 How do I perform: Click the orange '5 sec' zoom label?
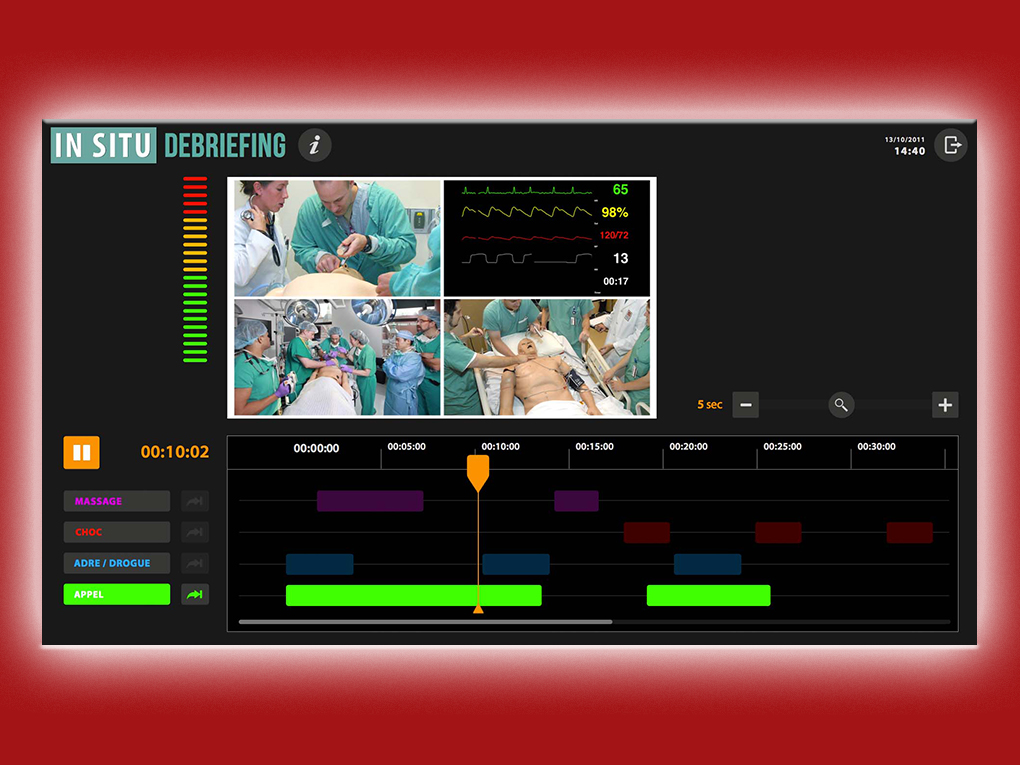tap(710, 405)
